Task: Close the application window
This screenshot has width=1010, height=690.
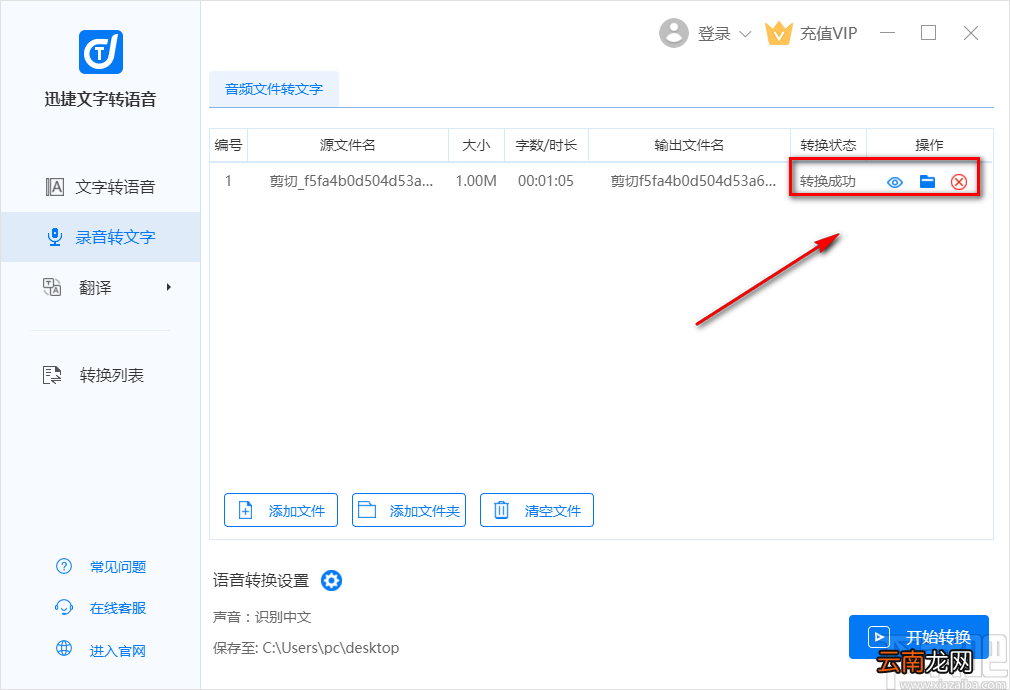Action: coord(971,33)
